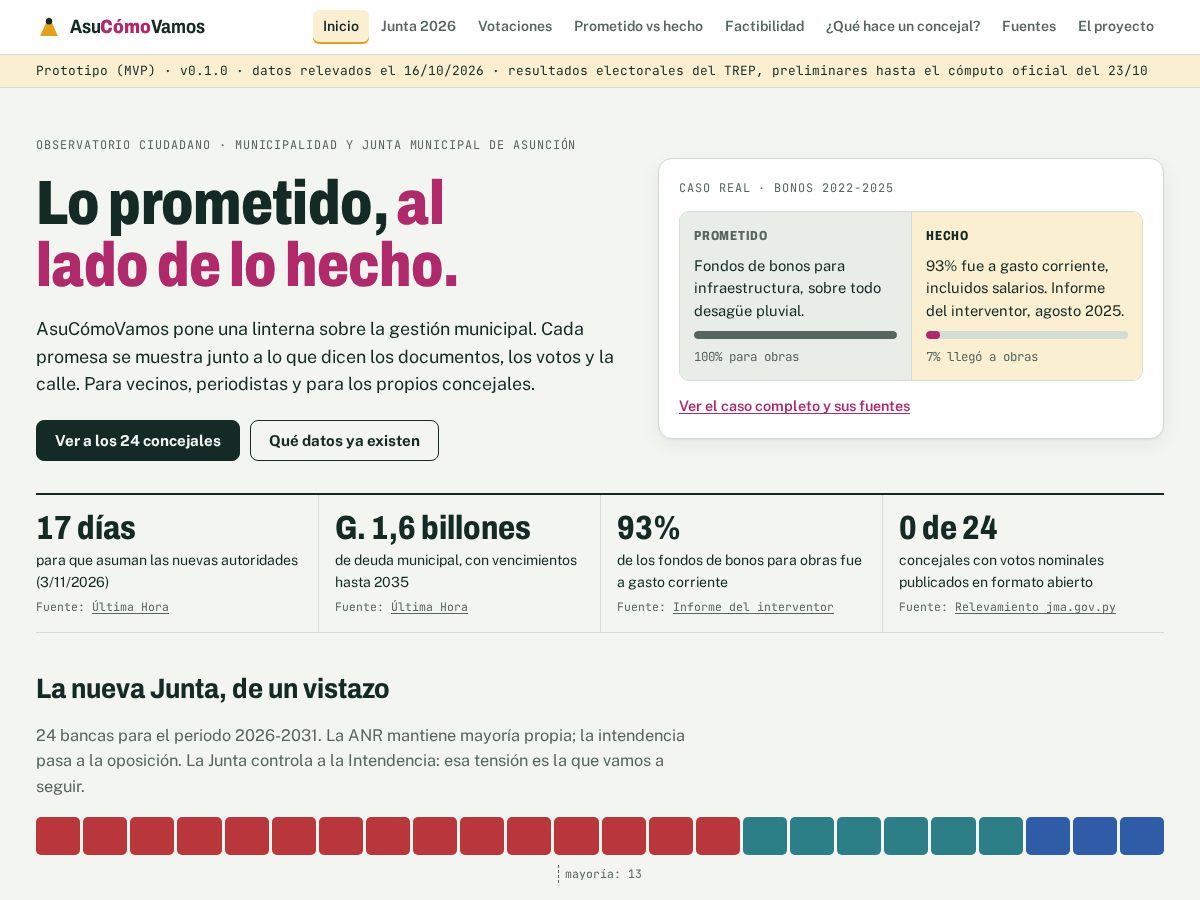Open Ver el caso completo y sus fuentes
The image size is (1200, 900).
click(x=794, y=406)
